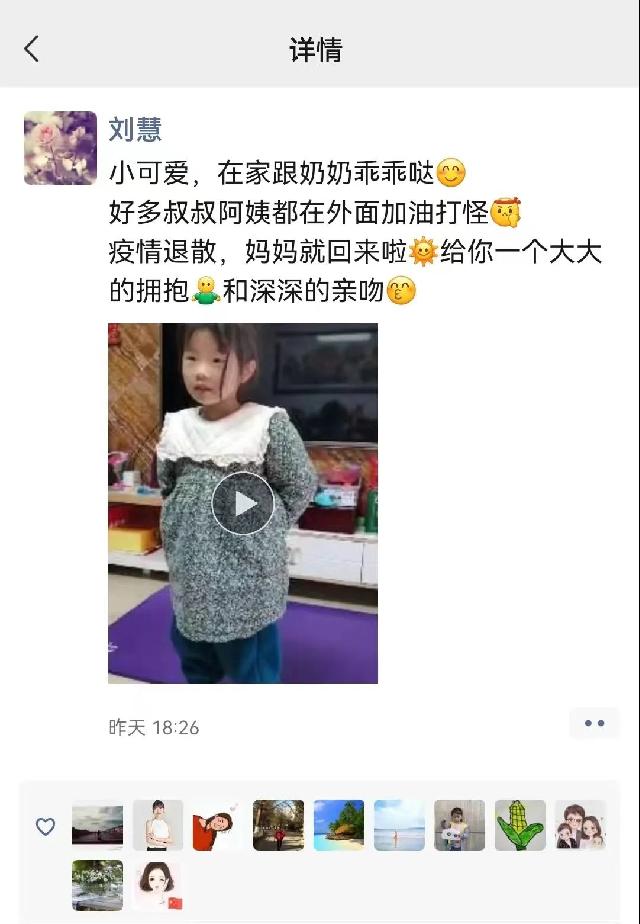Open the waterfall avatar liker's profile
Viewport: 640px width, 924px height.
97,885
